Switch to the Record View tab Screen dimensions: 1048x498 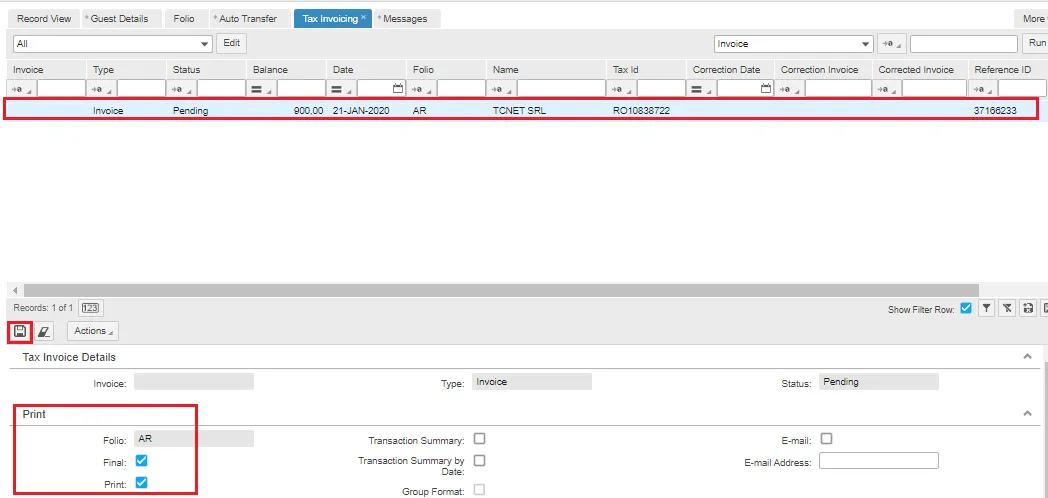point(43,19)
